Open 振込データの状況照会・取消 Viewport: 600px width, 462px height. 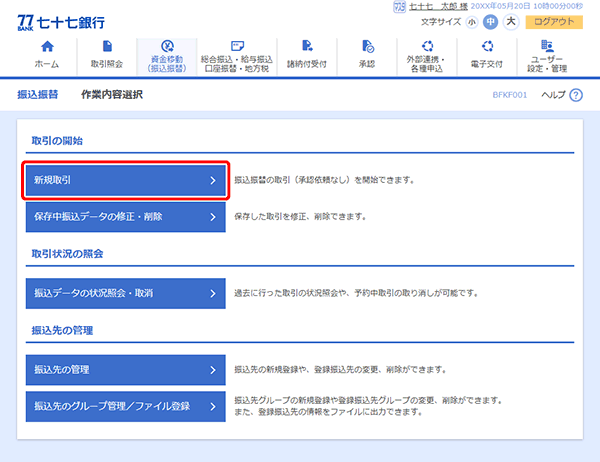125,293
